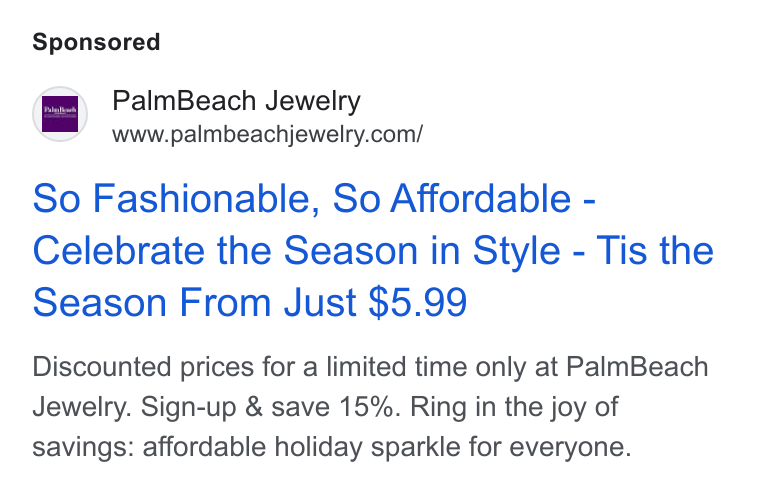Viewport: 760px width, 490px height.
Task: Click the purple PalmBeach Jewelry logo icon
Action: point(60,114)
